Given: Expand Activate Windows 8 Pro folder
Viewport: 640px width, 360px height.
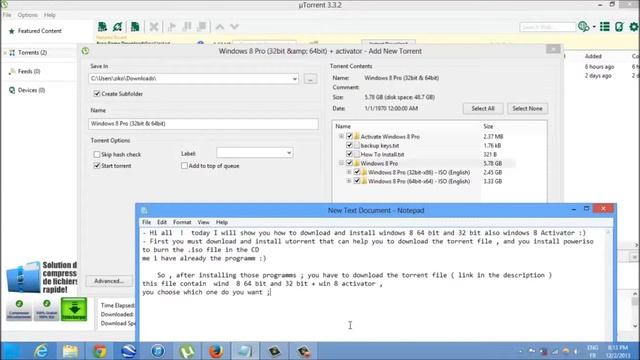Looking at the screenshot, I should 341,136.
